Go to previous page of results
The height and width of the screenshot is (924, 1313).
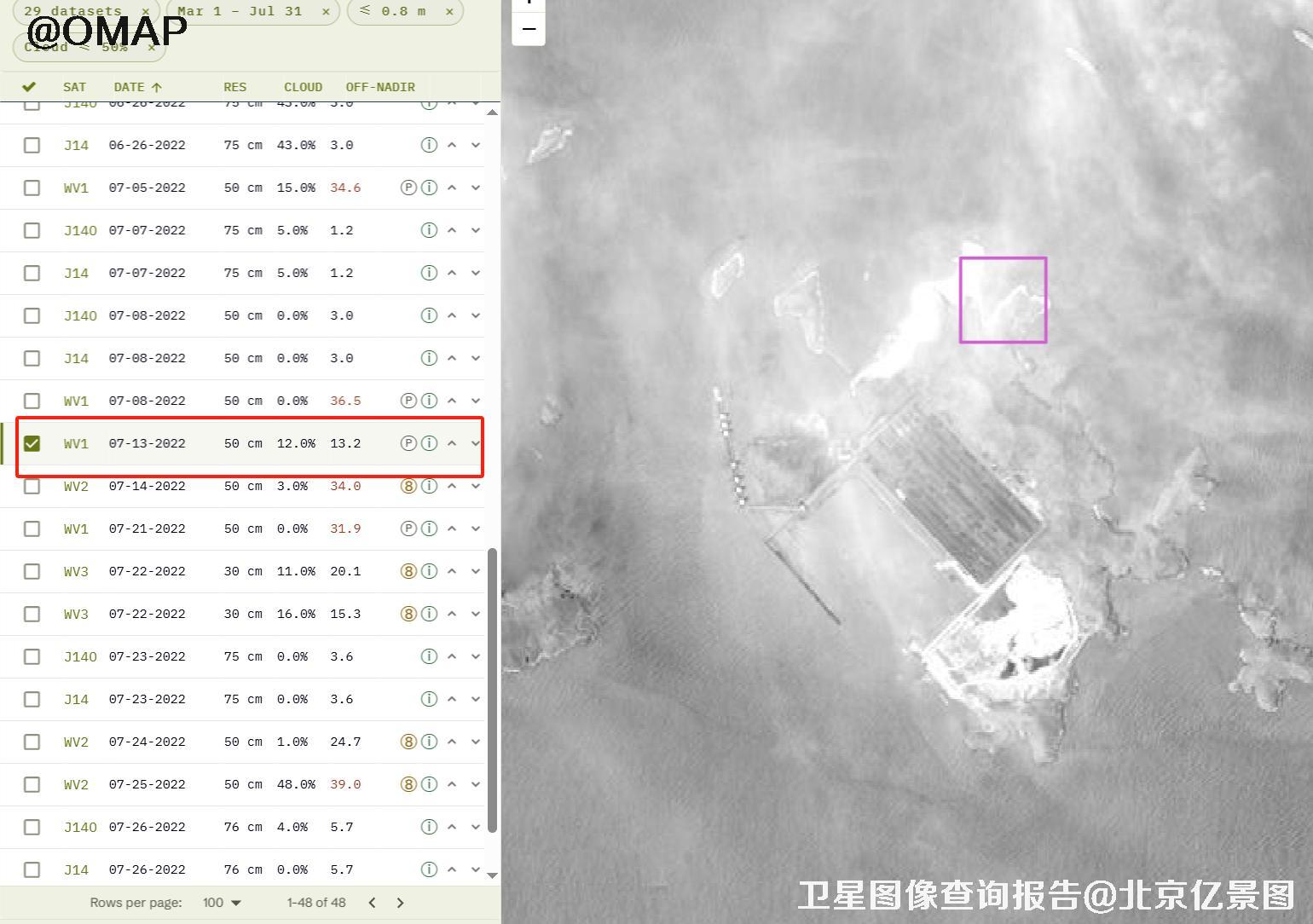pos(372,903)
